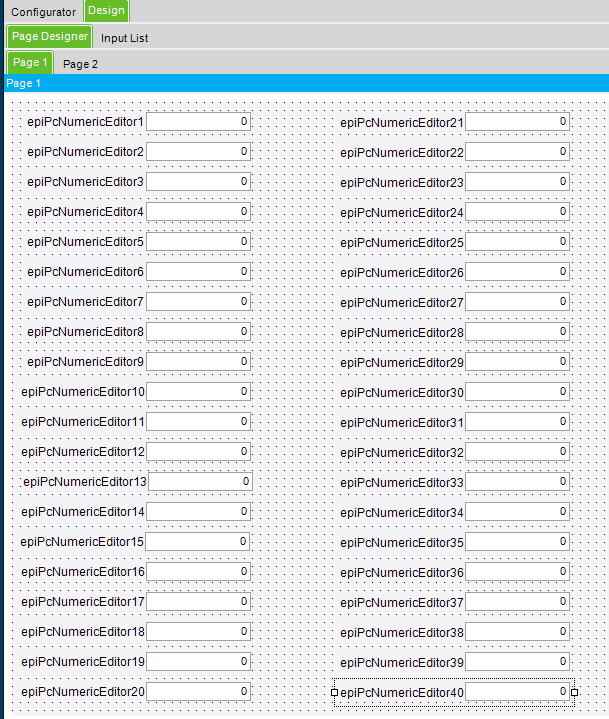609x719 pixels.
Task: Focus the epiPcNumericEditor12 value box
Action: 199,452
